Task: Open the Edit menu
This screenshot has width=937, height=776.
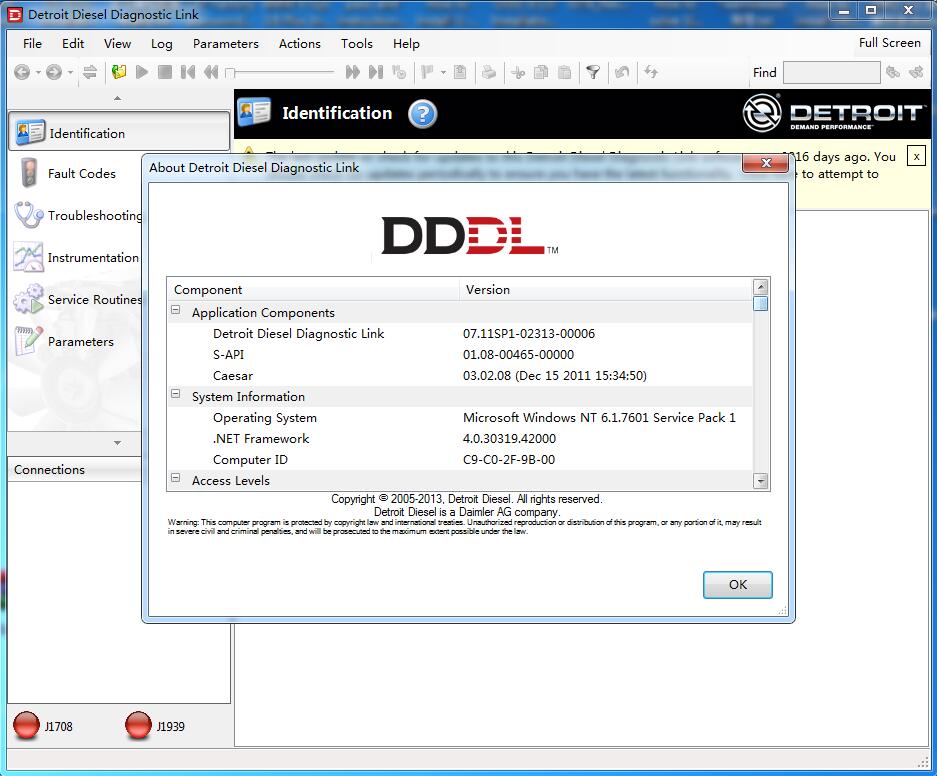Action: (73, 44)
